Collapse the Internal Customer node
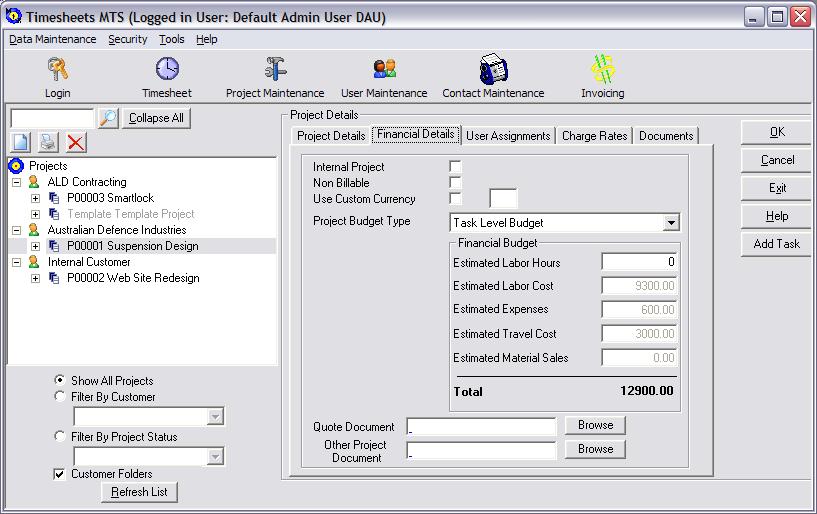 tap(17, 262)
